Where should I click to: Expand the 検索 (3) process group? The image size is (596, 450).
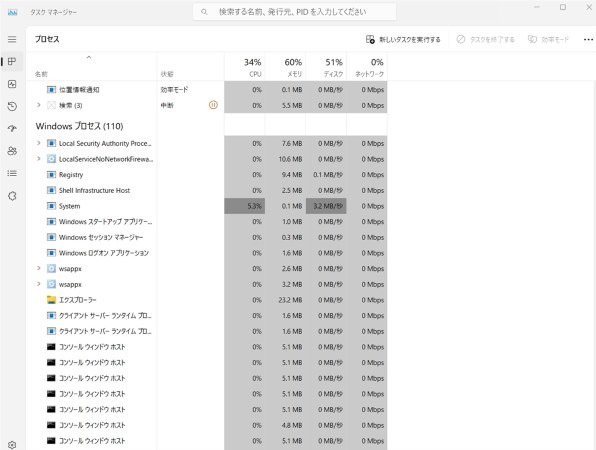(38, 105)
